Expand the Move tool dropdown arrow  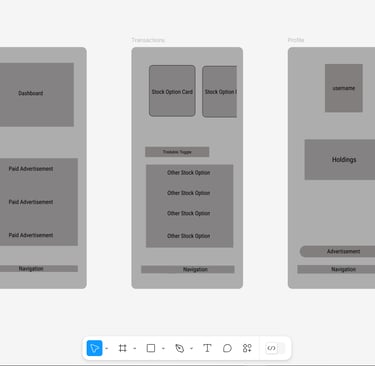coord(107,349)
